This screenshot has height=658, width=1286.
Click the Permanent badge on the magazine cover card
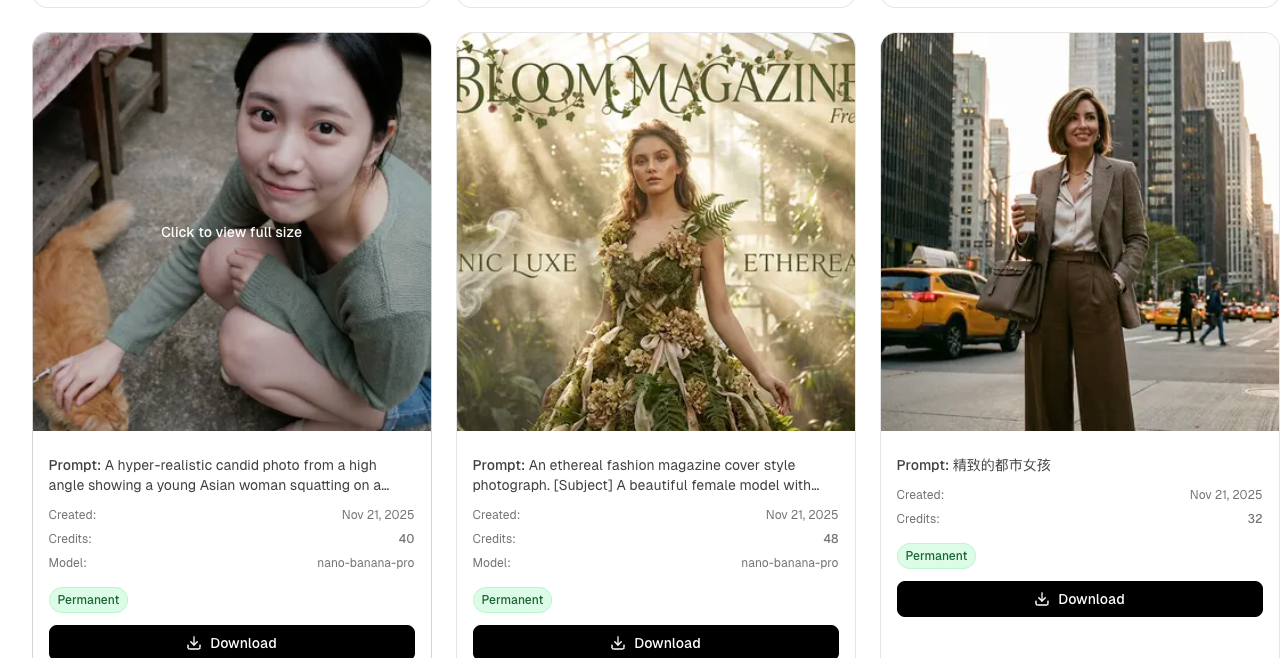pyautogui.click(x=512, y=600)
